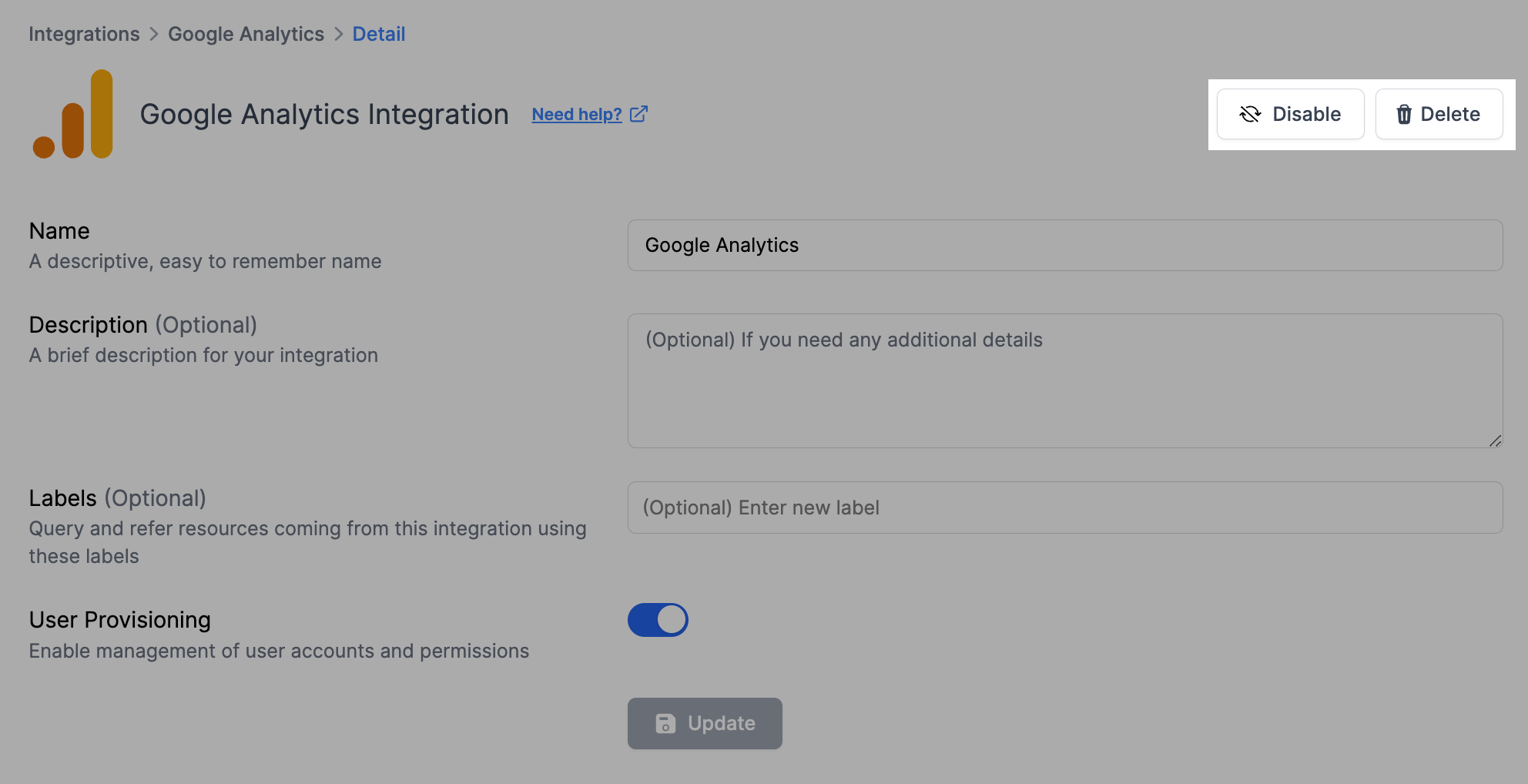This screenshot has width=1528, height=784.
Task: Click the Google Analytics bar-chart logo
Action: 74,114
